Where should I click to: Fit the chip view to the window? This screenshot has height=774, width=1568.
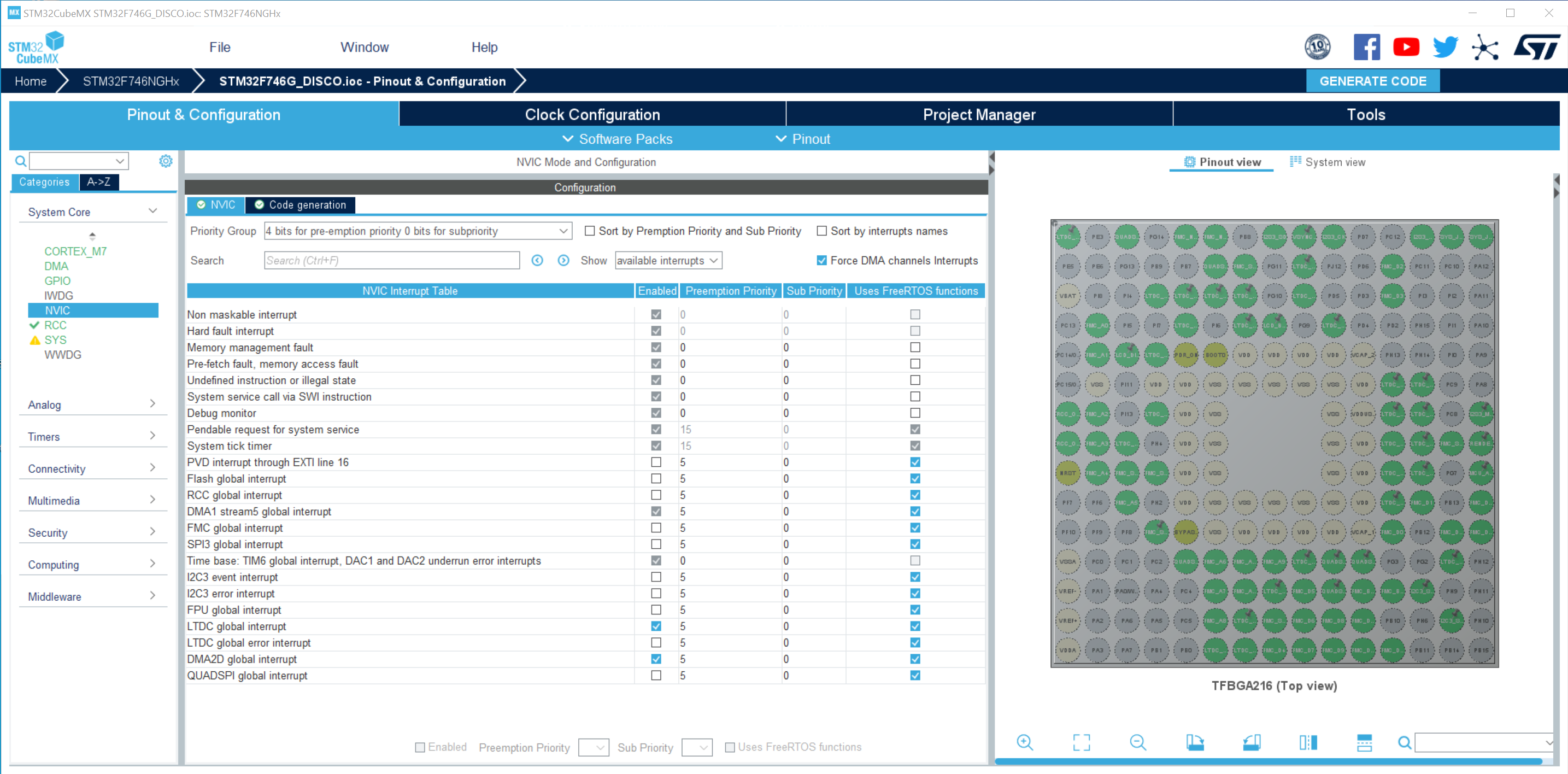1081,742
